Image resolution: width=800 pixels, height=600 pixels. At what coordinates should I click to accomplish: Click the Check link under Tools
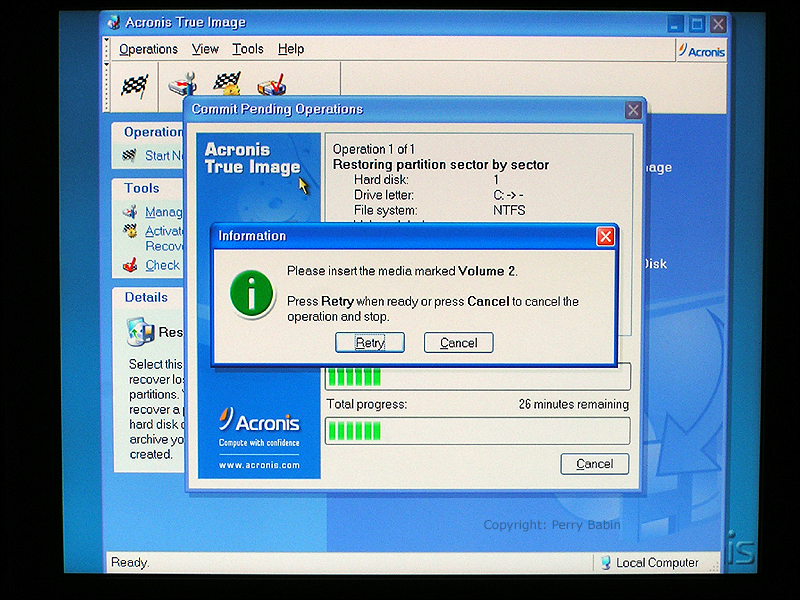click(162, 265)
